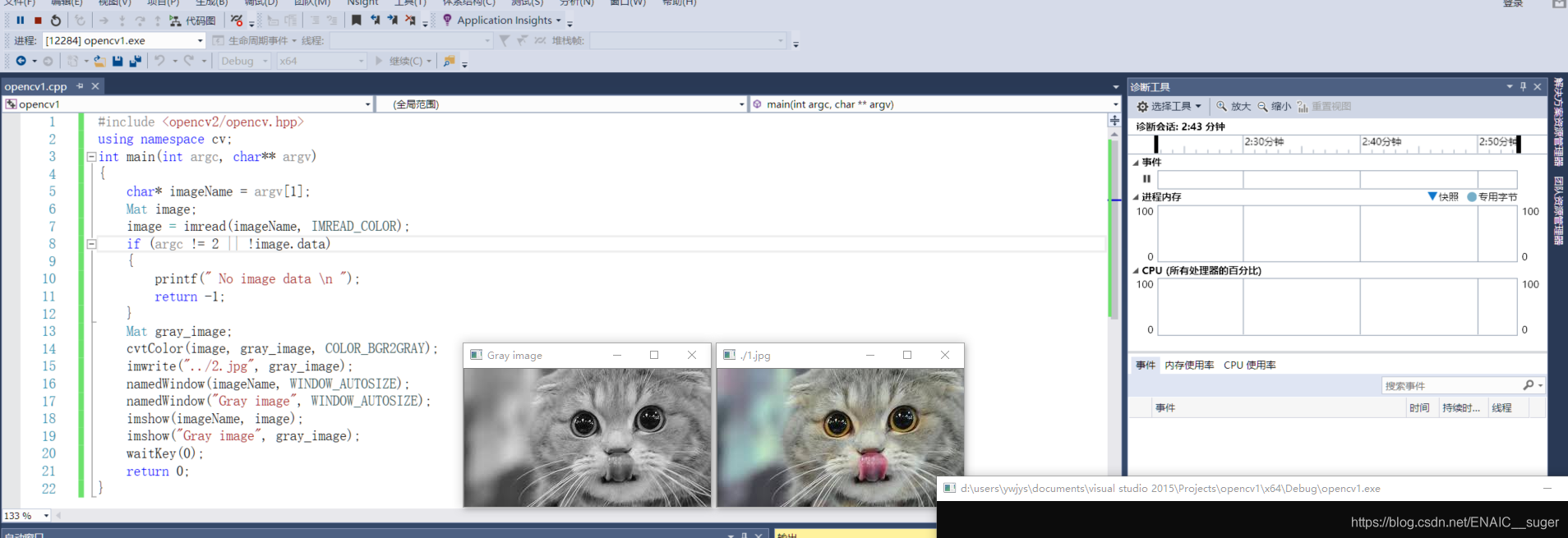
Task: Go to the previous bookmark
Action: [375, 20]
